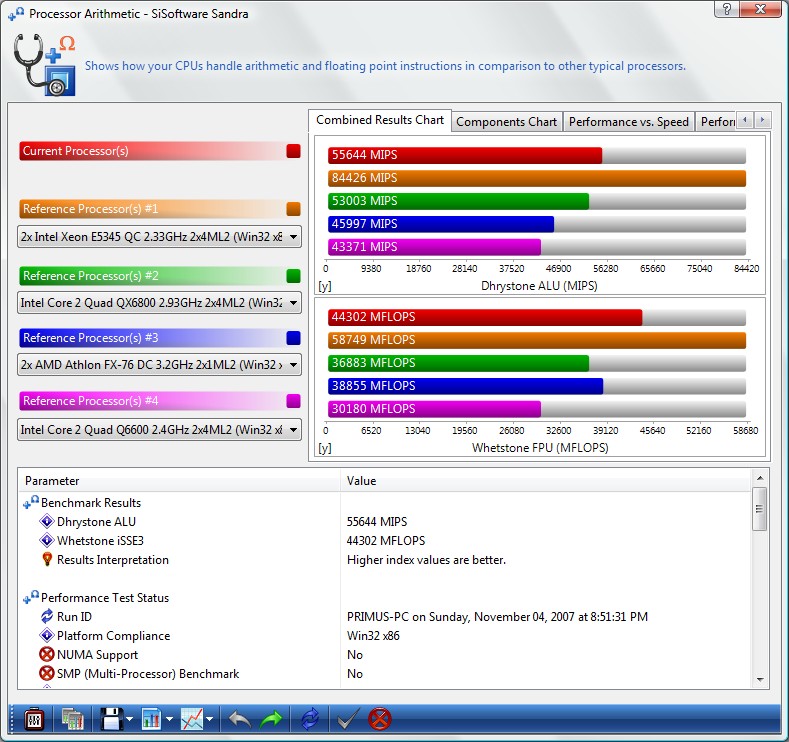Click the grey back arrow icon

click(x=240, y=719)
